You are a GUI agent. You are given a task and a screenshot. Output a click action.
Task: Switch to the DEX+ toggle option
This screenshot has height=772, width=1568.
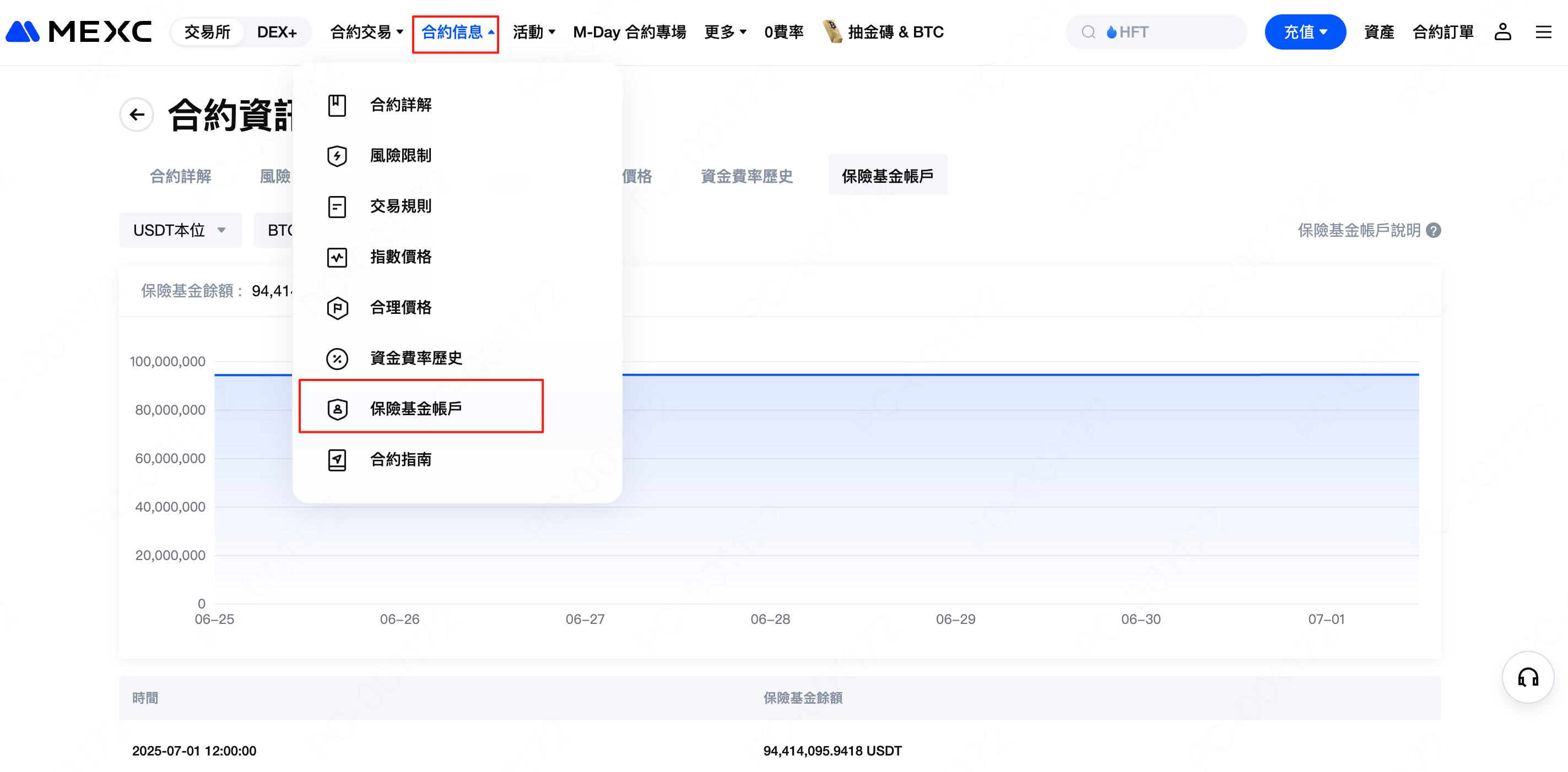coord(277,31)
